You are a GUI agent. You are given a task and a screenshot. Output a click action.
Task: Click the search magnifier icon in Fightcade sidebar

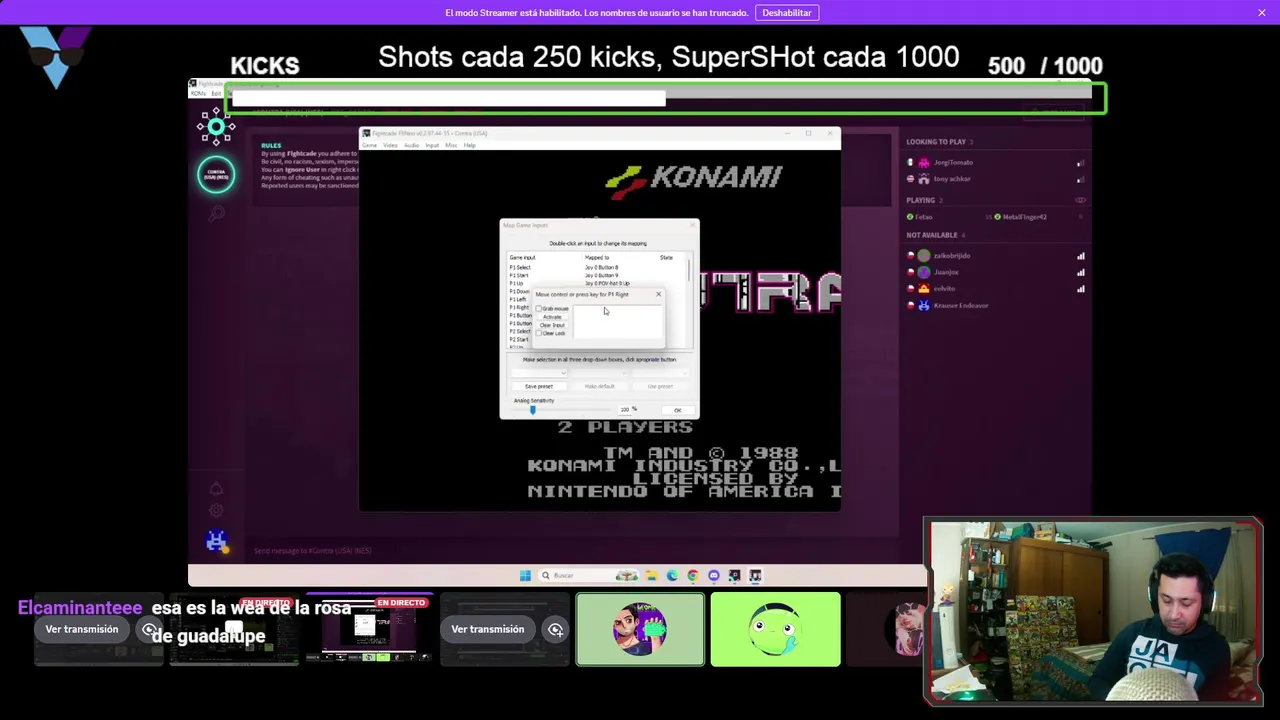pos(216,213)
